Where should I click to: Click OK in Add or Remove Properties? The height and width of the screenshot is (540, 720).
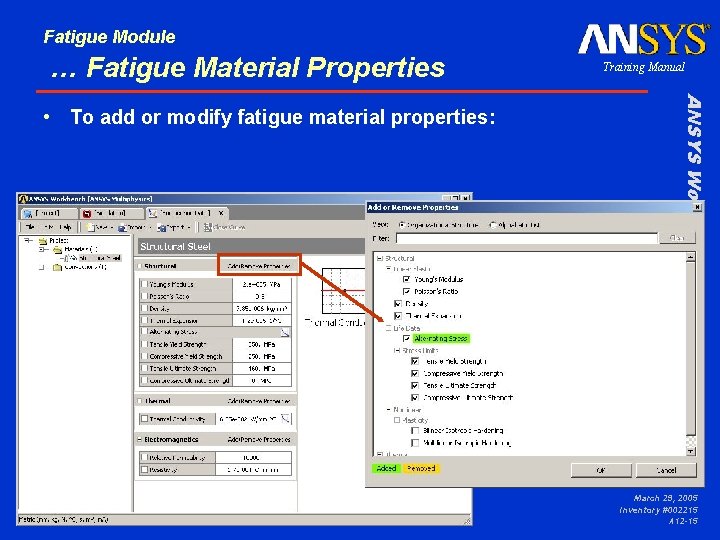[601, 470]
